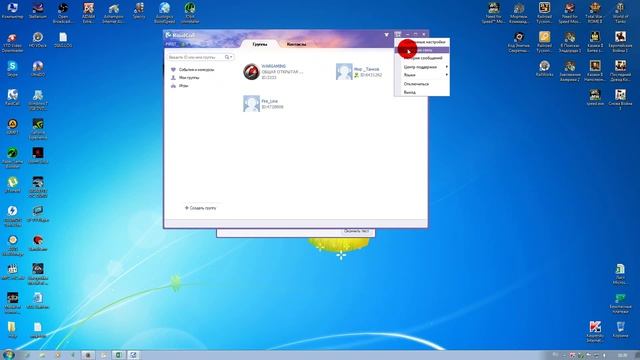Click the IObit Uninstaller desktop icon

190,12
